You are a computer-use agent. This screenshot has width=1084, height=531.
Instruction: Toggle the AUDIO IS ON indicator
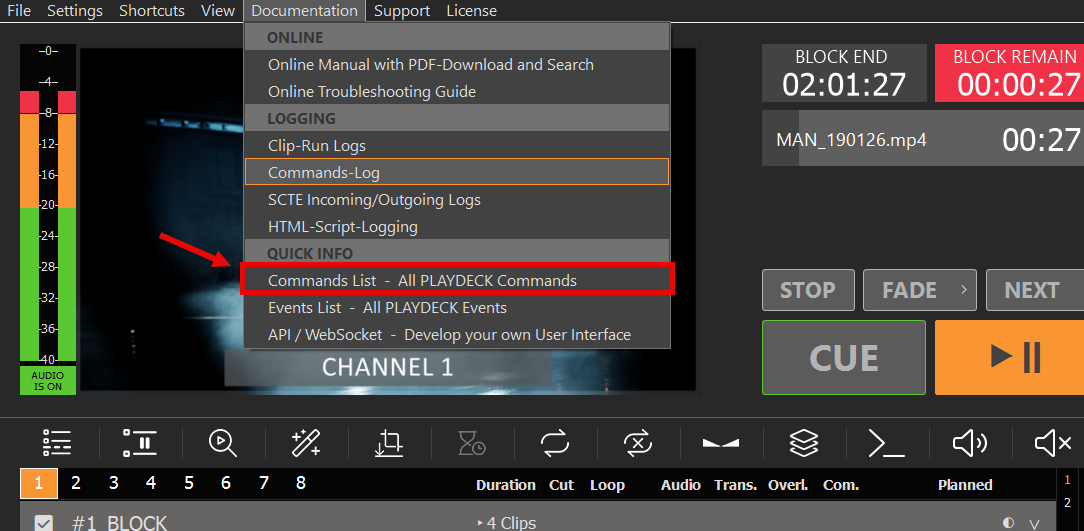(48, 381)
